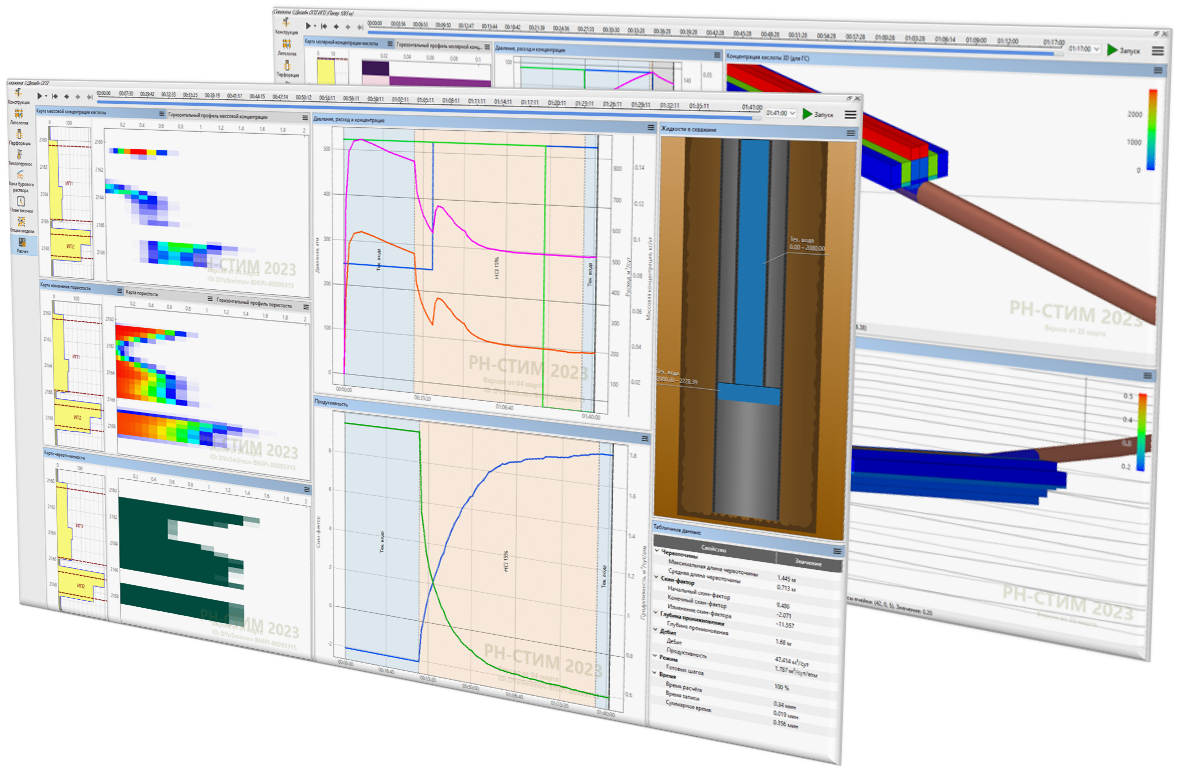Open play-speed dropdown beside front play button
Screen dimensions: 1178x773
(46, 96)
